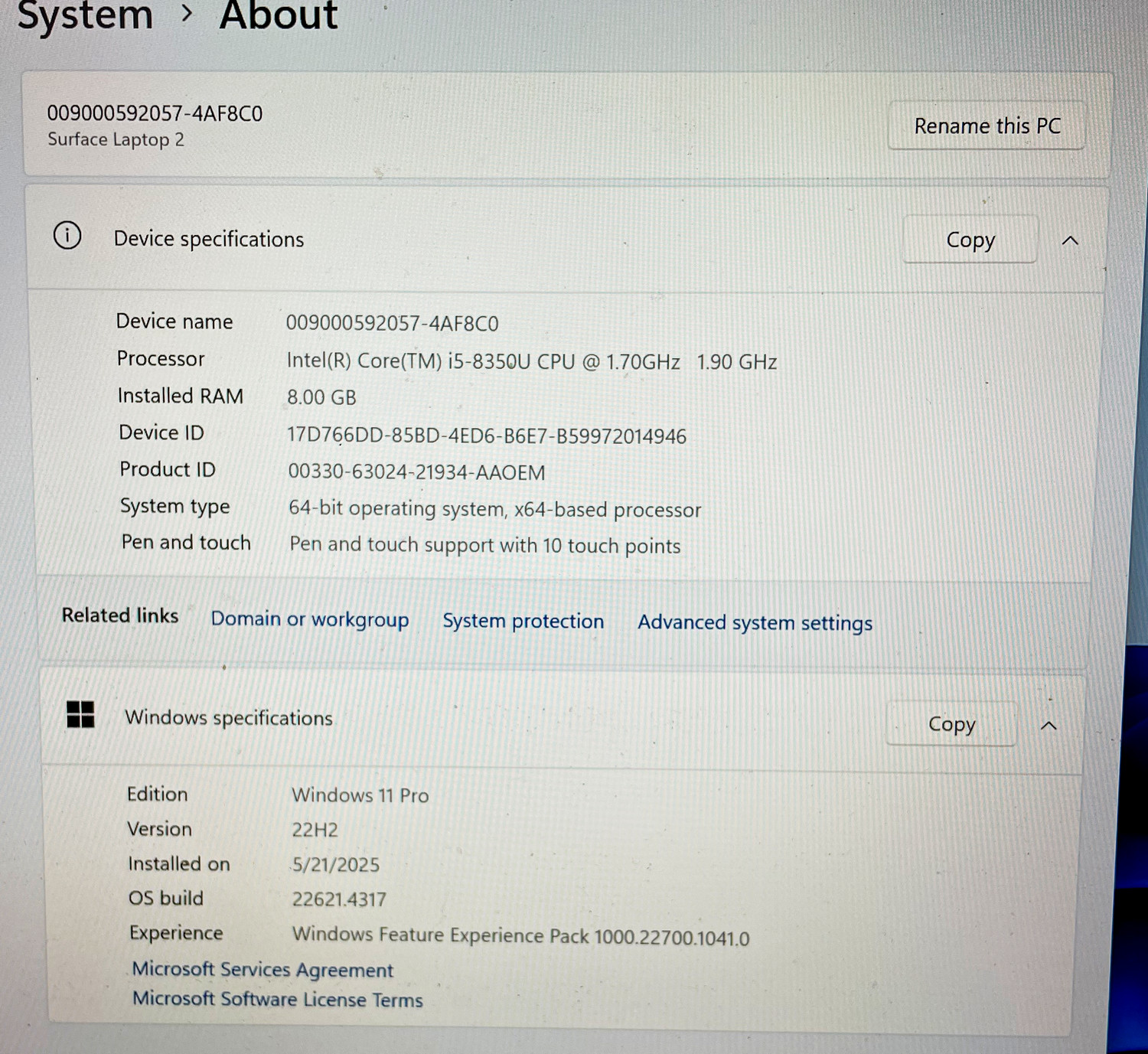Select the 64-bit operating system type value

494,509
